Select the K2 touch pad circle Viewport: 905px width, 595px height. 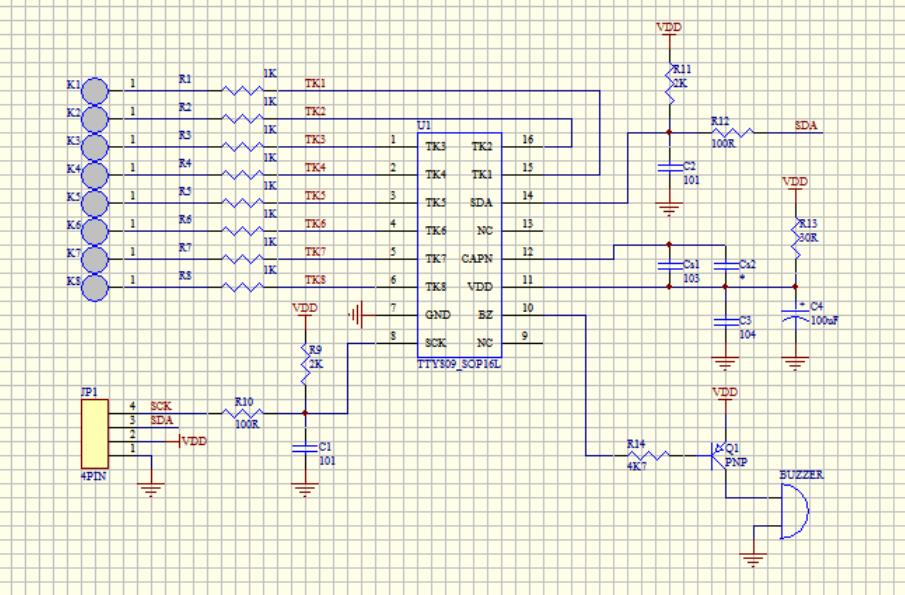click(95, 119)
